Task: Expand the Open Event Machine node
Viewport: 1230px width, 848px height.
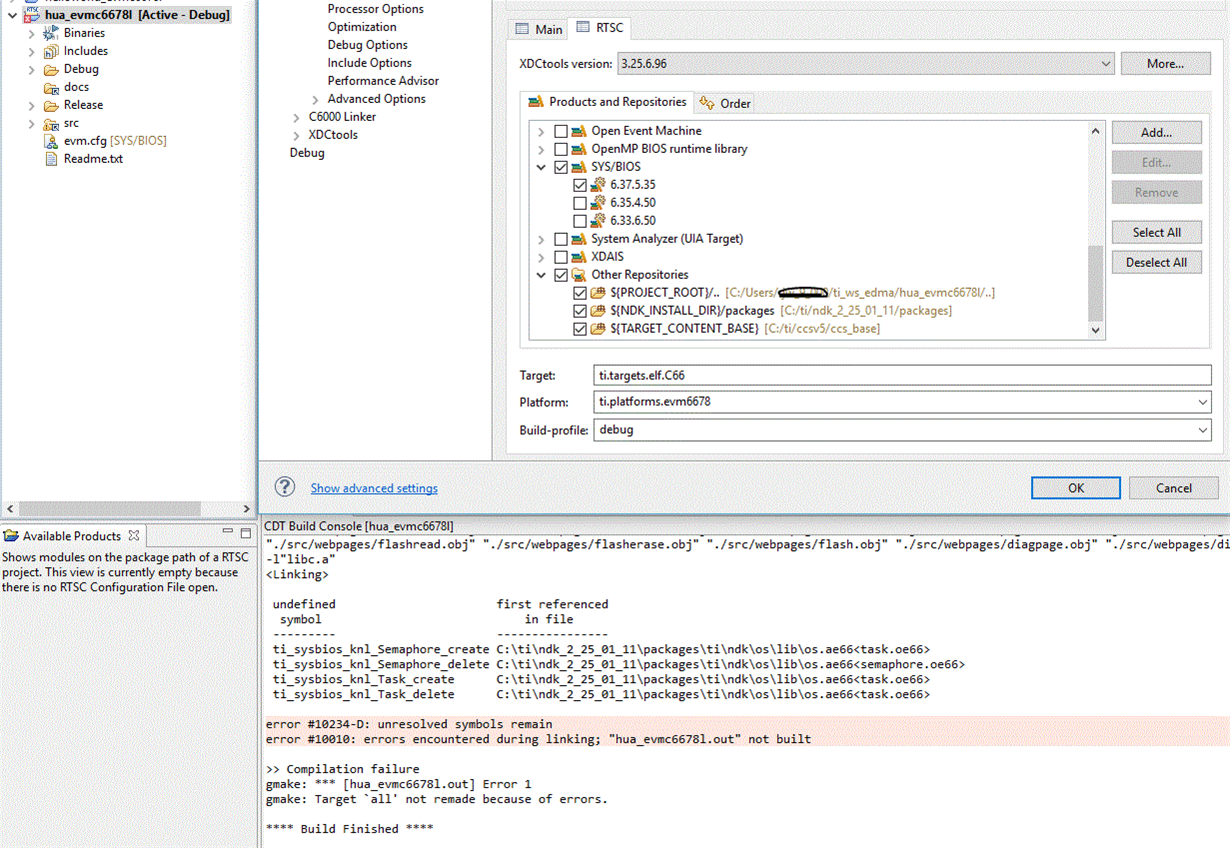Action: (542, 131)
